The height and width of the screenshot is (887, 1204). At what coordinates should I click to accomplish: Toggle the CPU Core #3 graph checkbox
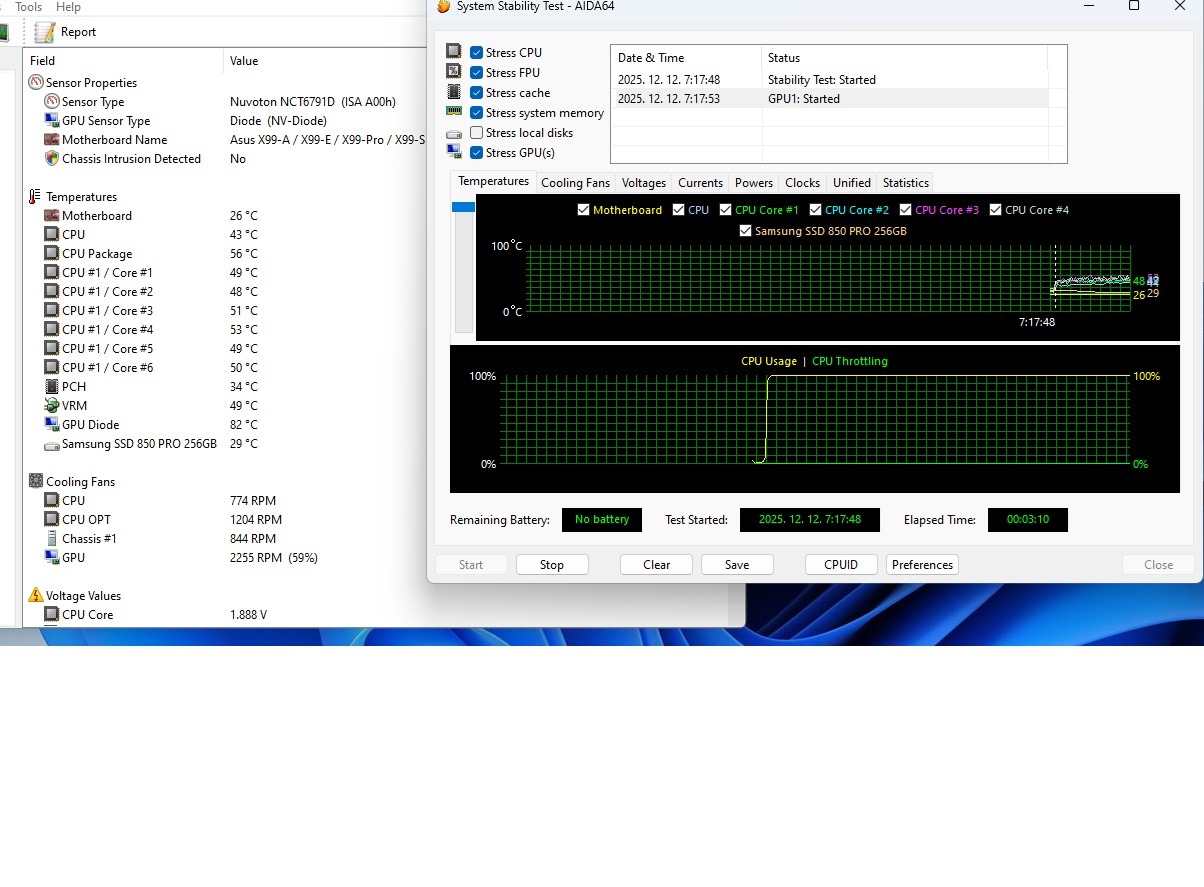pyautogui.click(x=906, y=210)
